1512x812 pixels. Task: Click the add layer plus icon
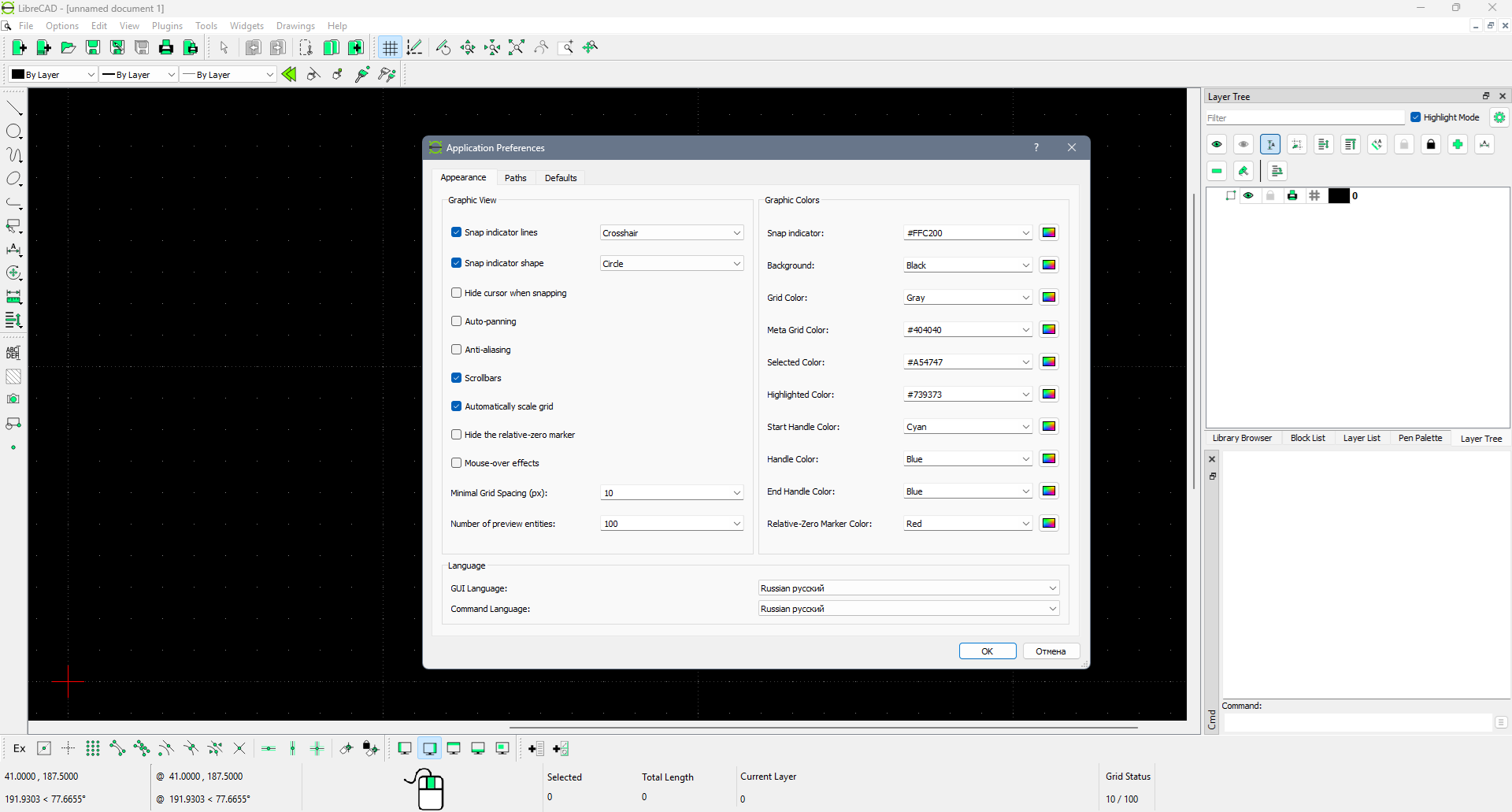tap(1458, 144)
